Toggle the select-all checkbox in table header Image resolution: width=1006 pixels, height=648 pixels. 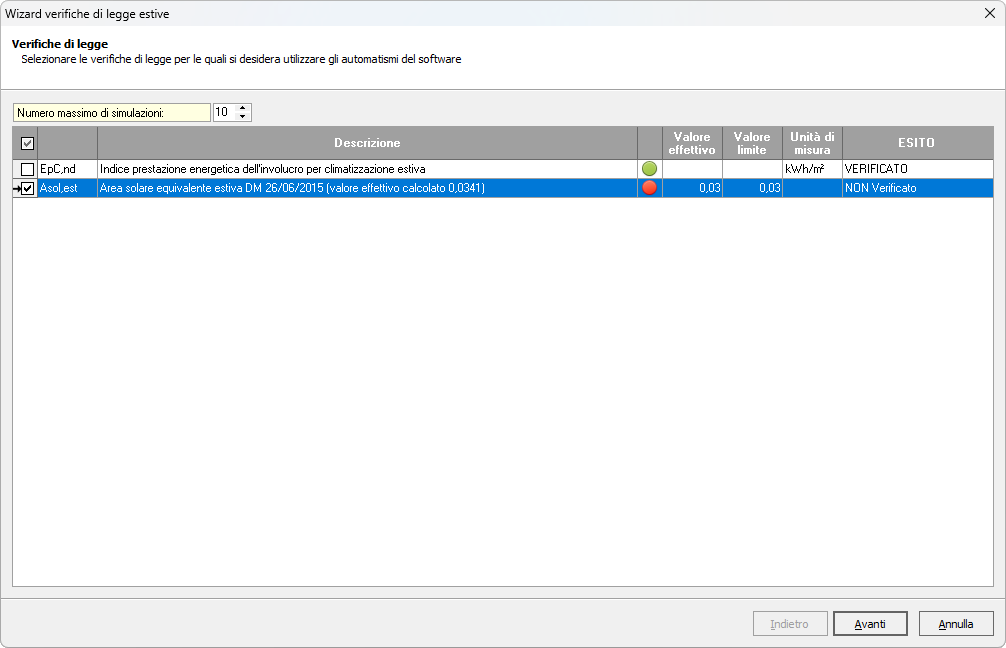tap(27, 143)
